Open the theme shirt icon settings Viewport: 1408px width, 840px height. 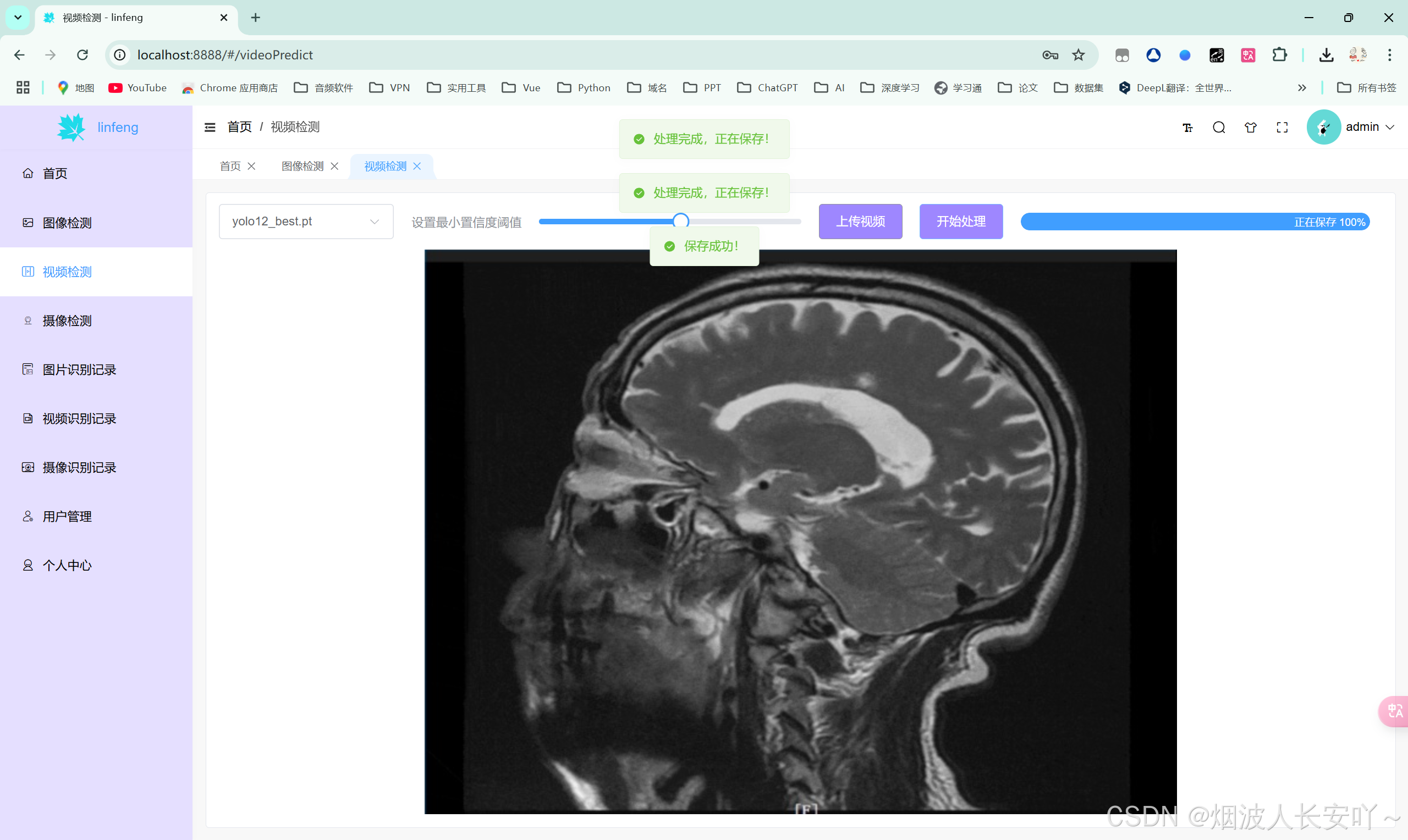(1250, 128)
